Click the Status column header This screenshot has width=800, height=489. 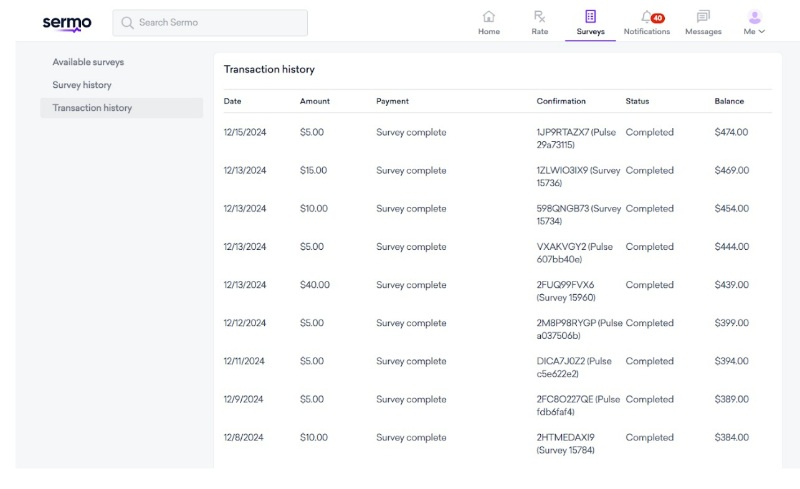click(x=637, y=101)
